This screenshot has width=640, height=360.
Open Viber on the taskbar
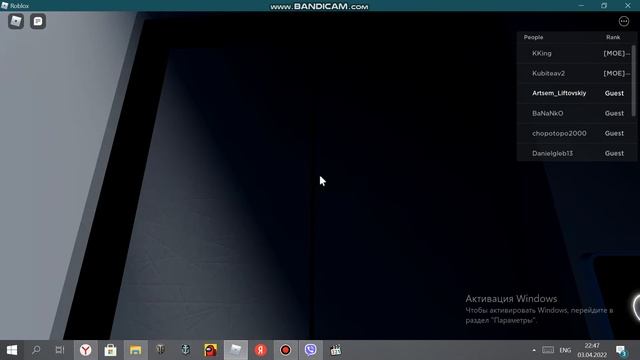(x=311, y=350)
